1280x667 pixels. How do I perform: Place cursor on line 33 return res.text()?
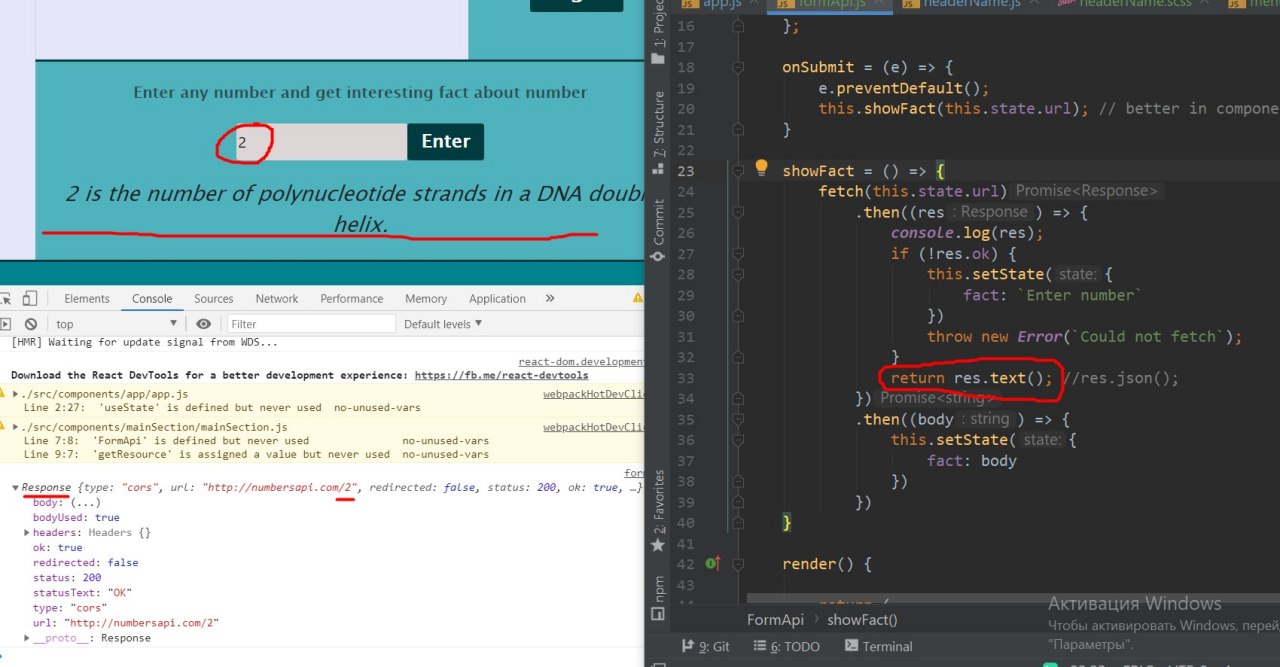pyautogui.click(x=971, y=378)
